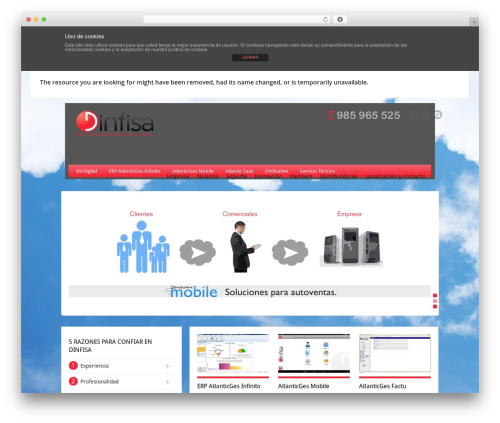Open the AtlanticGes Mobile screenshot thumbnail
This screenshot has width=500, height=423.
(x=314, y=353)
